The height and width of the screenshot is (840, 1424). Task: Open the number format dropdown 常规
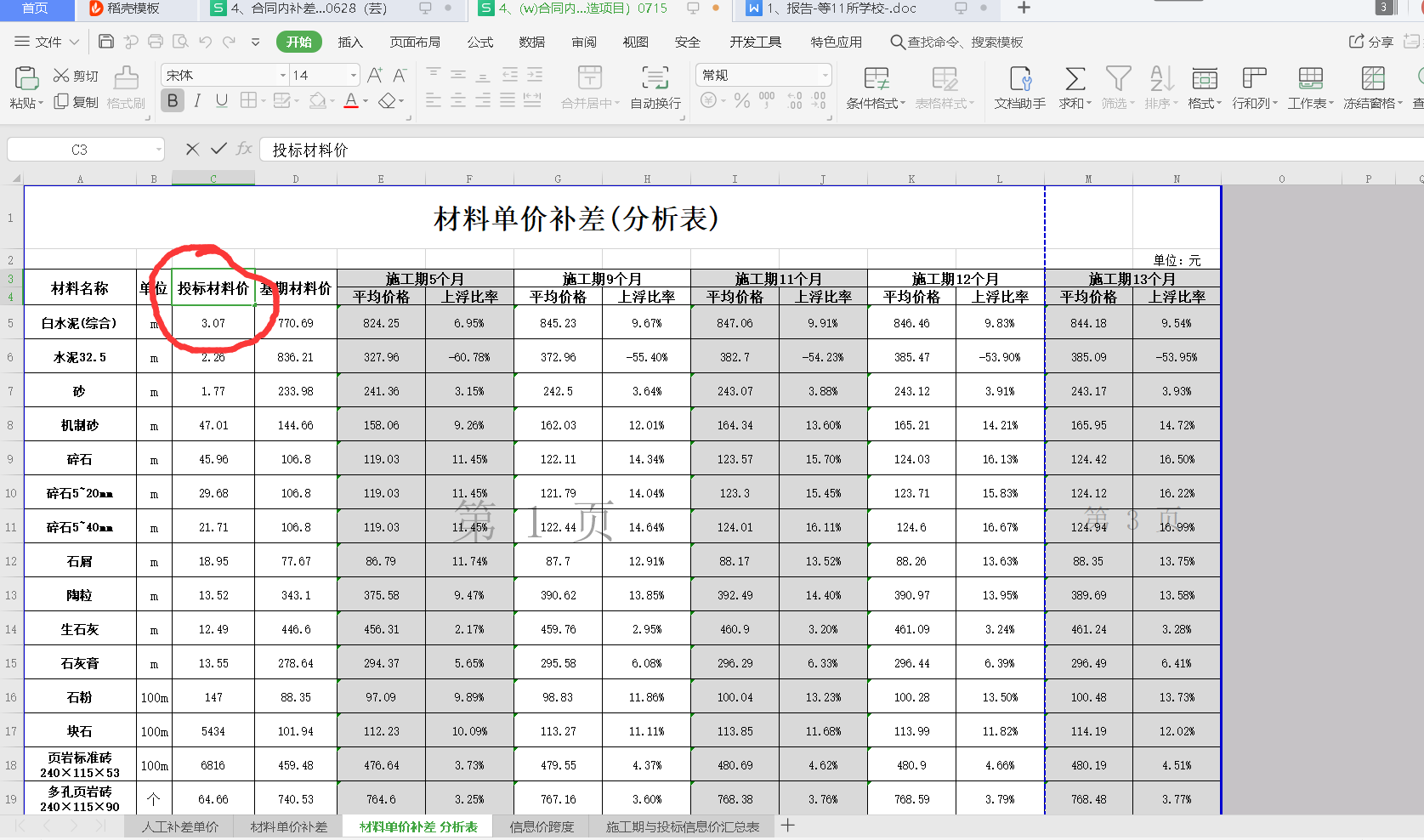pyautogui.click(x=825, y=76)
